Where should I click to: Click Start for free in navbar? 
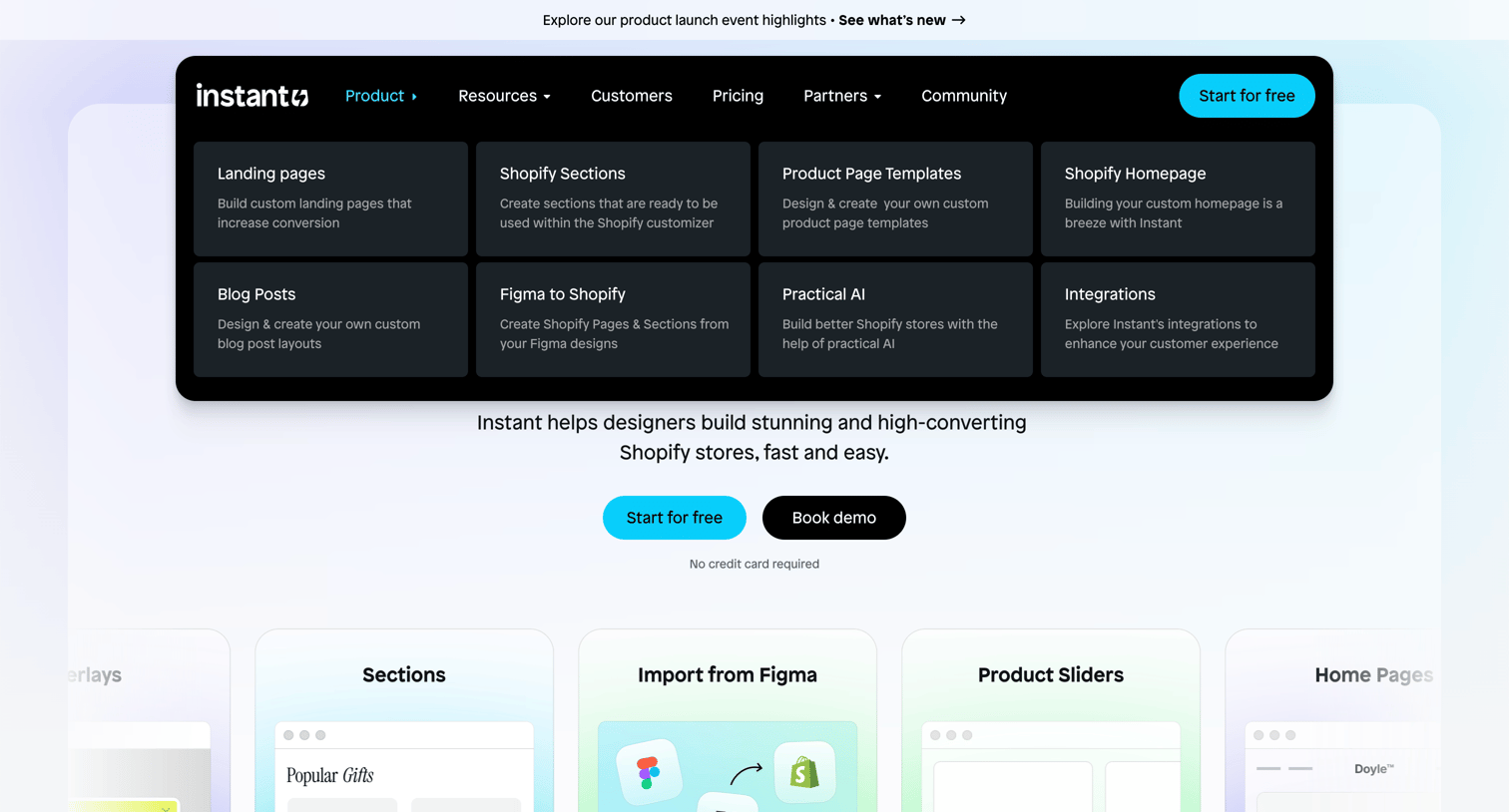tap(1247, 96)
